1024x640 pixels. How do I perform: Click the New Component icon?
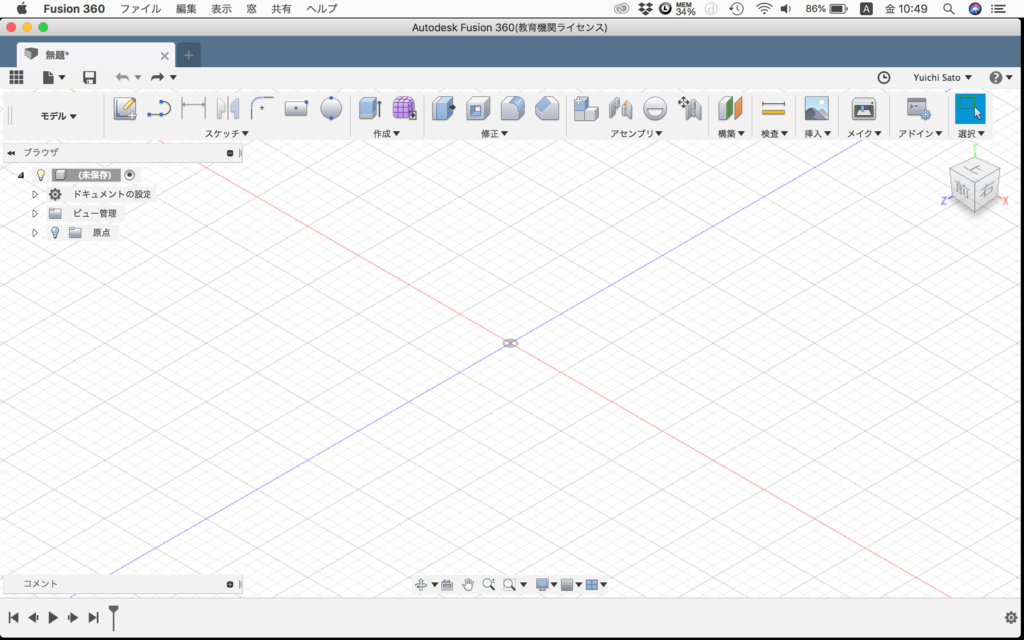586,108
